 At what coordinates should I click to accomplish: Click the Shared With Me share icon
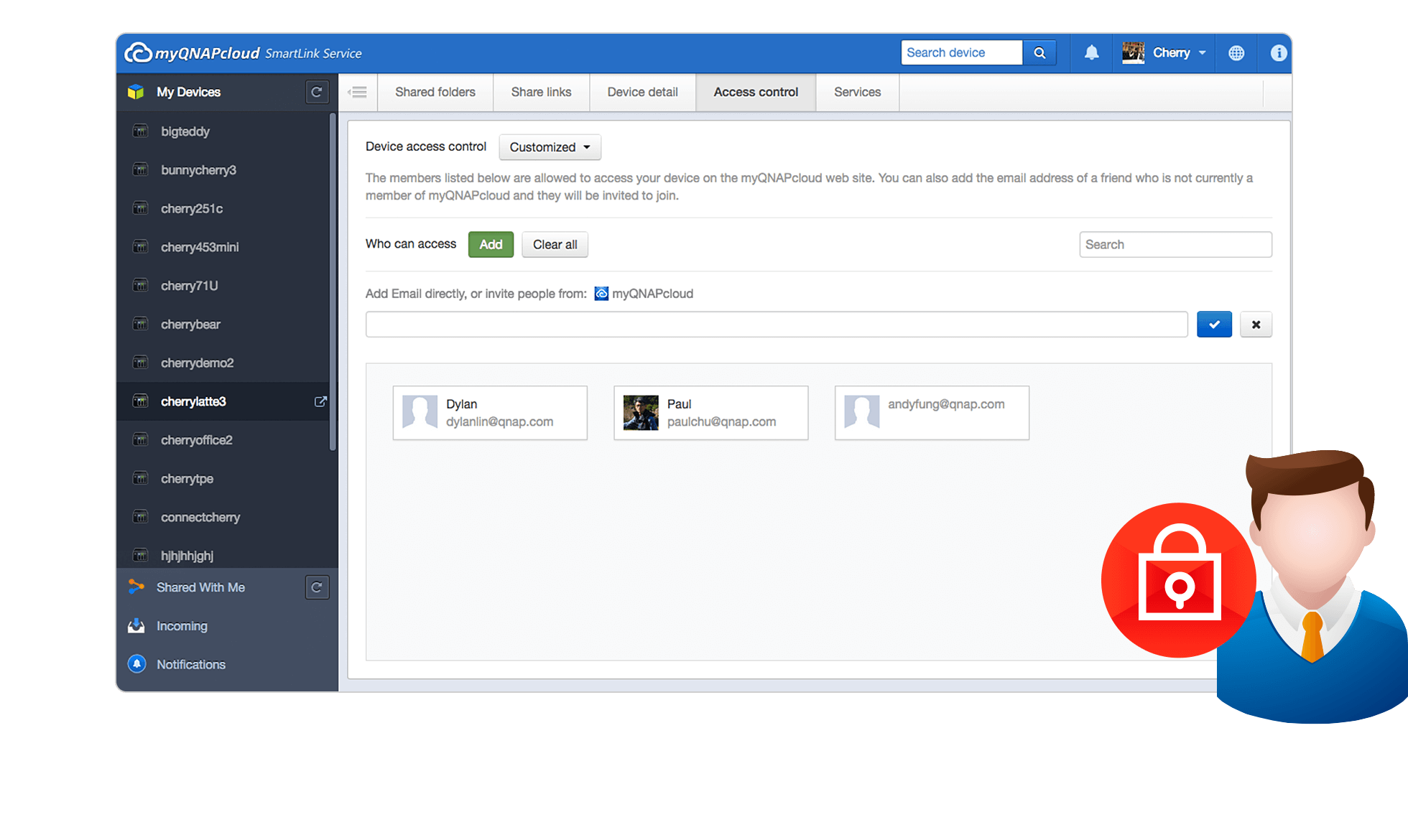point(136,587)
